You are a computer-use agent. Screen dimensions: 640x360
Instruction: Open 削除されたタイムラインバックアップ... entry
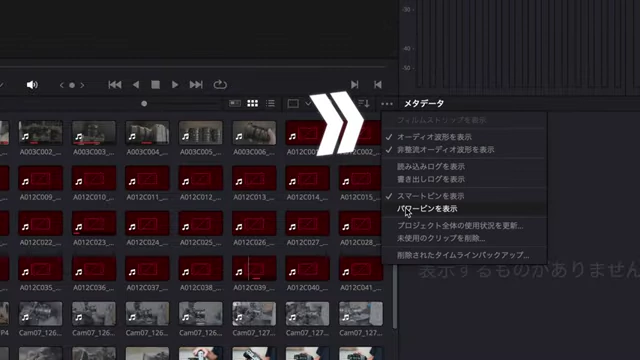(x=464, y=255)
